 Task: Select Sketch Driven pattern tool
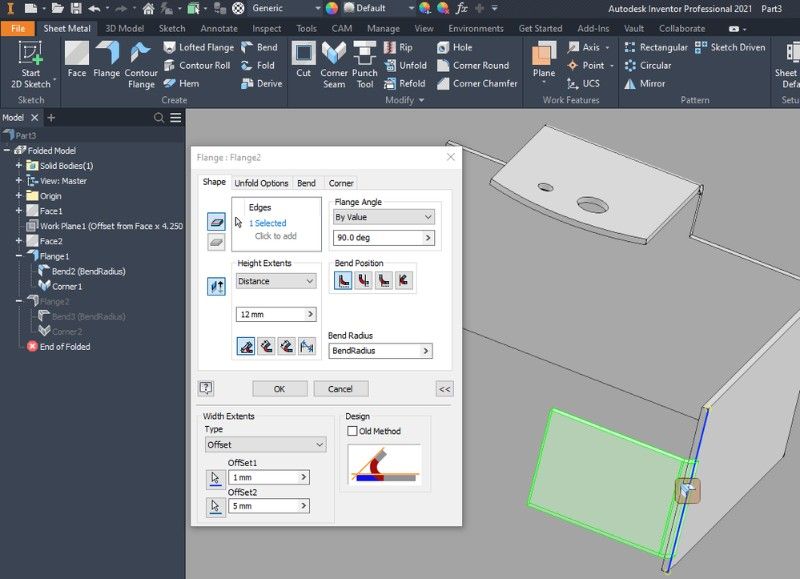click(x=730, y=47)
